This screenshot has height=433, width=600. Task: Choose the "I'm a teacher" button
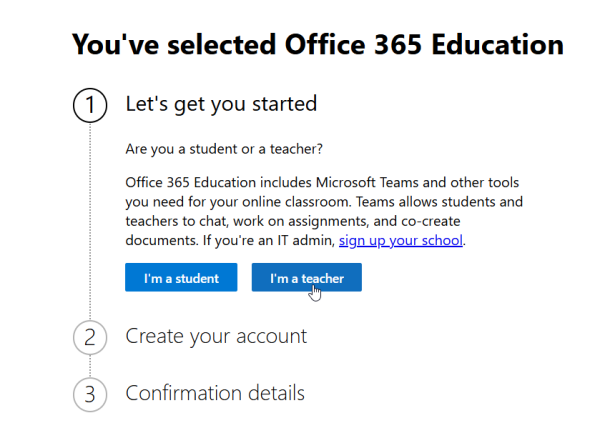point(306,278)
